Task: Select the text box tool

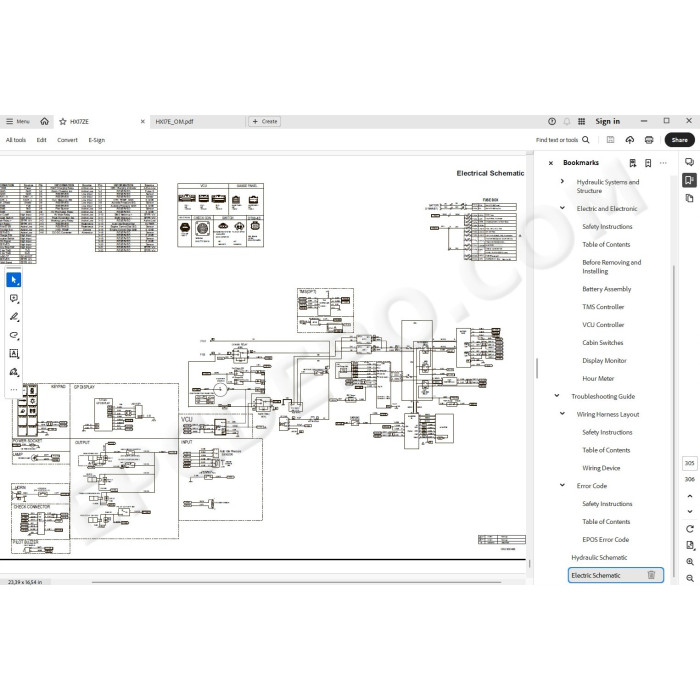Action: 14,354
